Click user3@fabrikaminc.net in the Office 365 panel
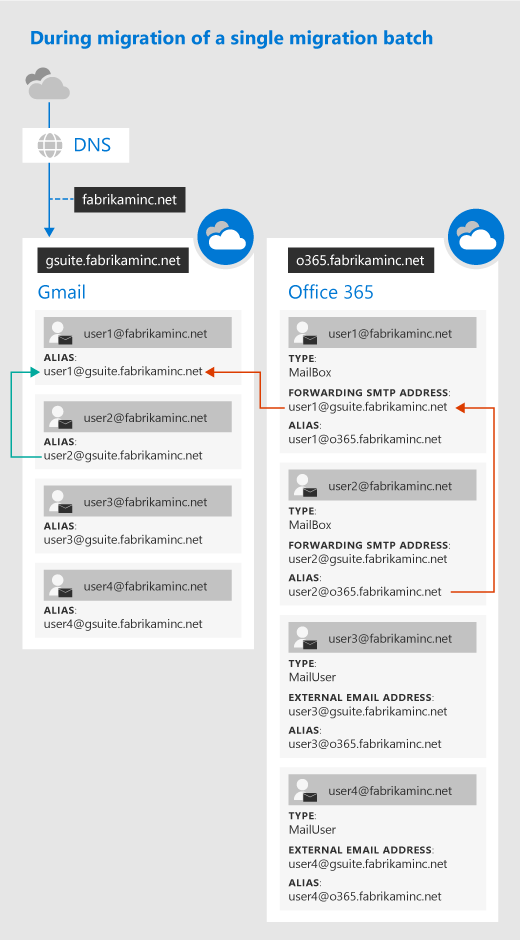Image resolution: width=520 pixels, height=940 pixels. coord(390,638)
